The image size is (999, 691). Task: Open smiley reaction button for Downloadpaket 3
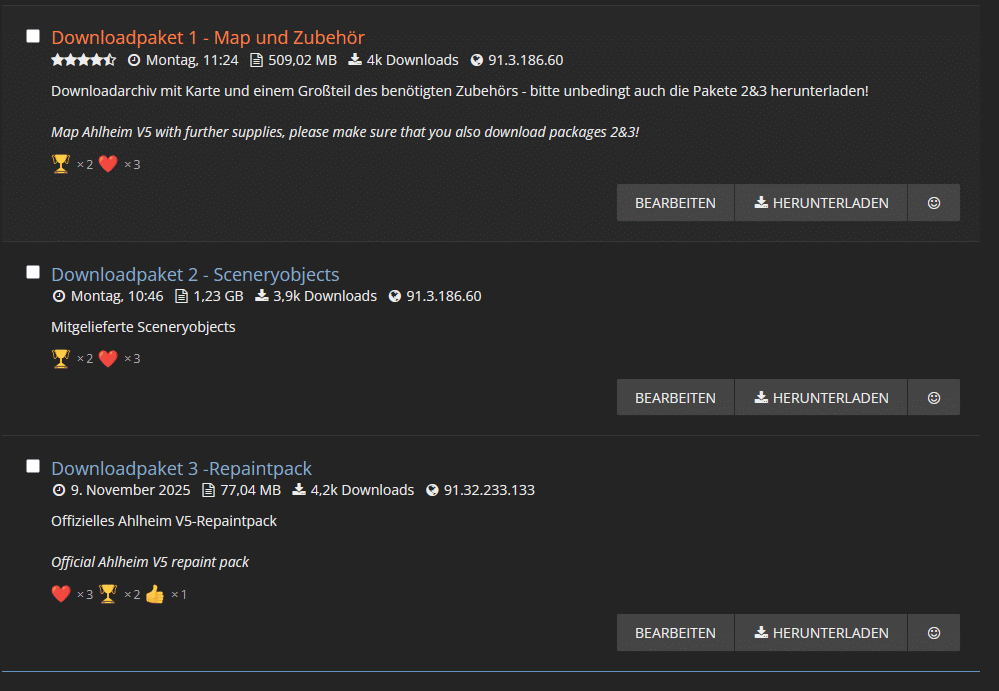933,632
